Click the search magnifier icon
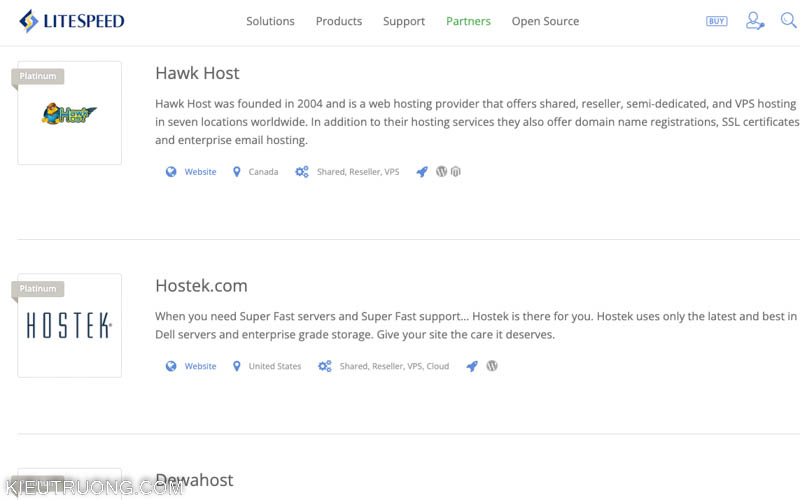This screenshot has height=500, width=800. tap(789, 20)
